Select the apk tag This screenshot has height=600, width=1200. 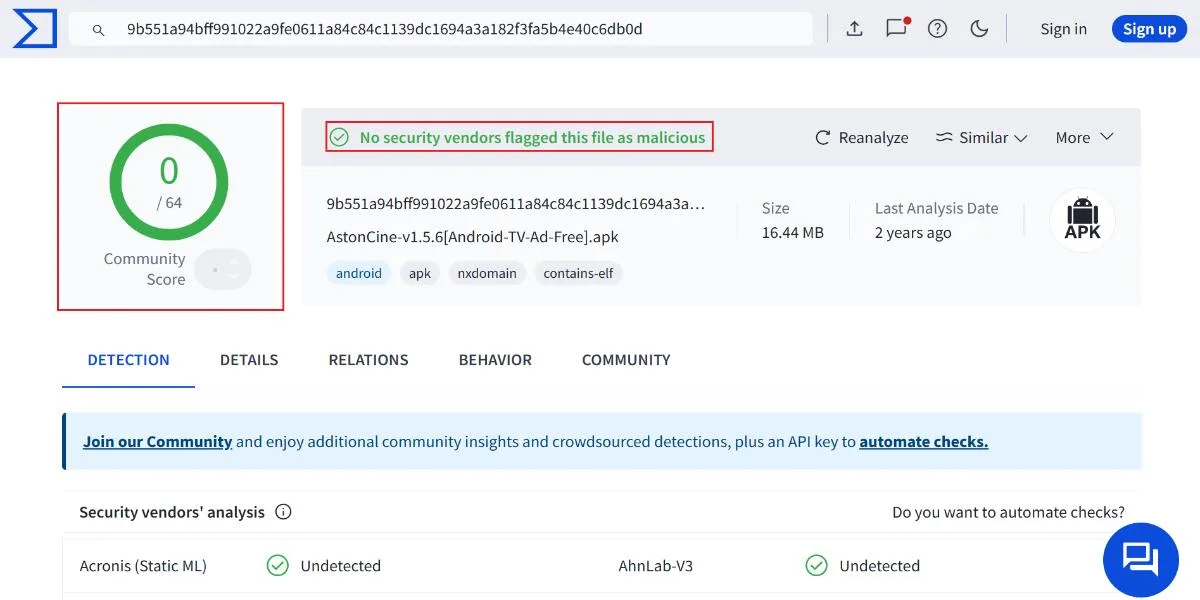(x=420, y=273)
